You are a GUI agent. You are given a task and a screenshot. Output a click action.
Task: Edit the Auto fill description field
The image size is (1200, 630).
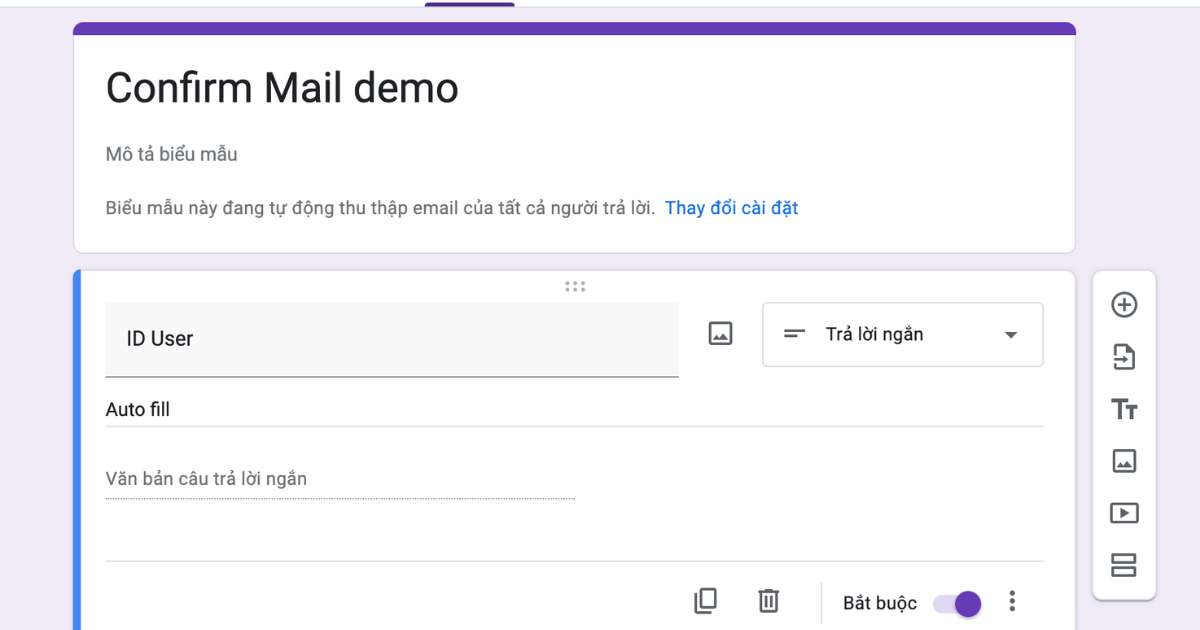[574, 410]
